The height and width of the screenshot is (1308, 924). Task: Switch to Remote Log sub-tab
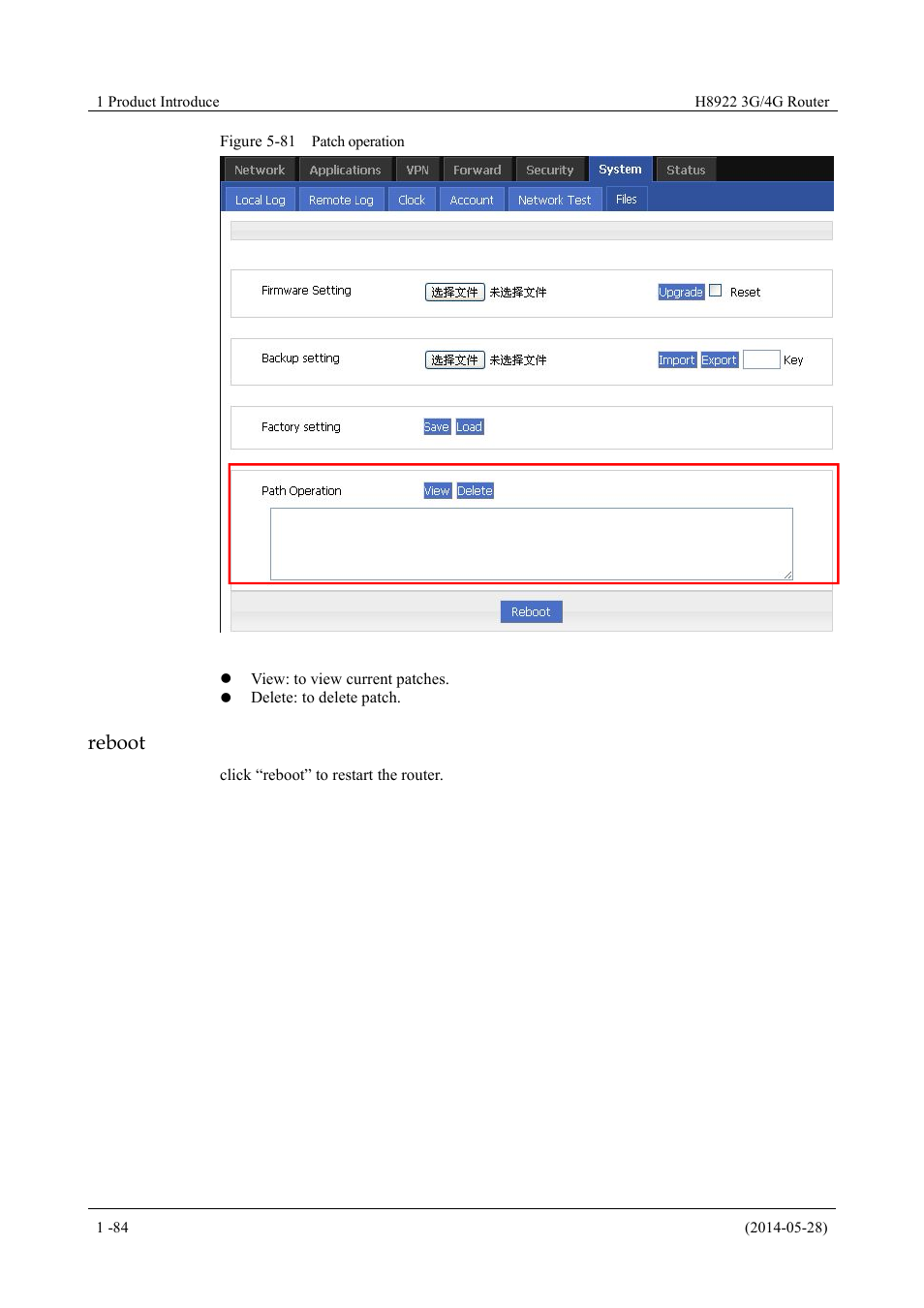point(341,200)
